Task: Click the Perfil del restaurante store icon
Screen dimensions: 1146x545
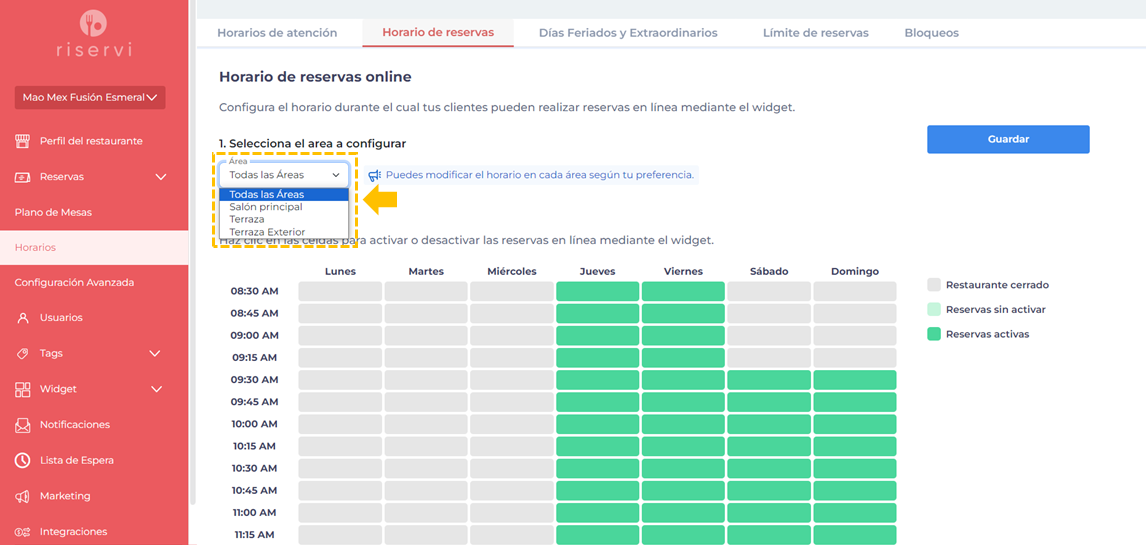Action: [22, 141]
